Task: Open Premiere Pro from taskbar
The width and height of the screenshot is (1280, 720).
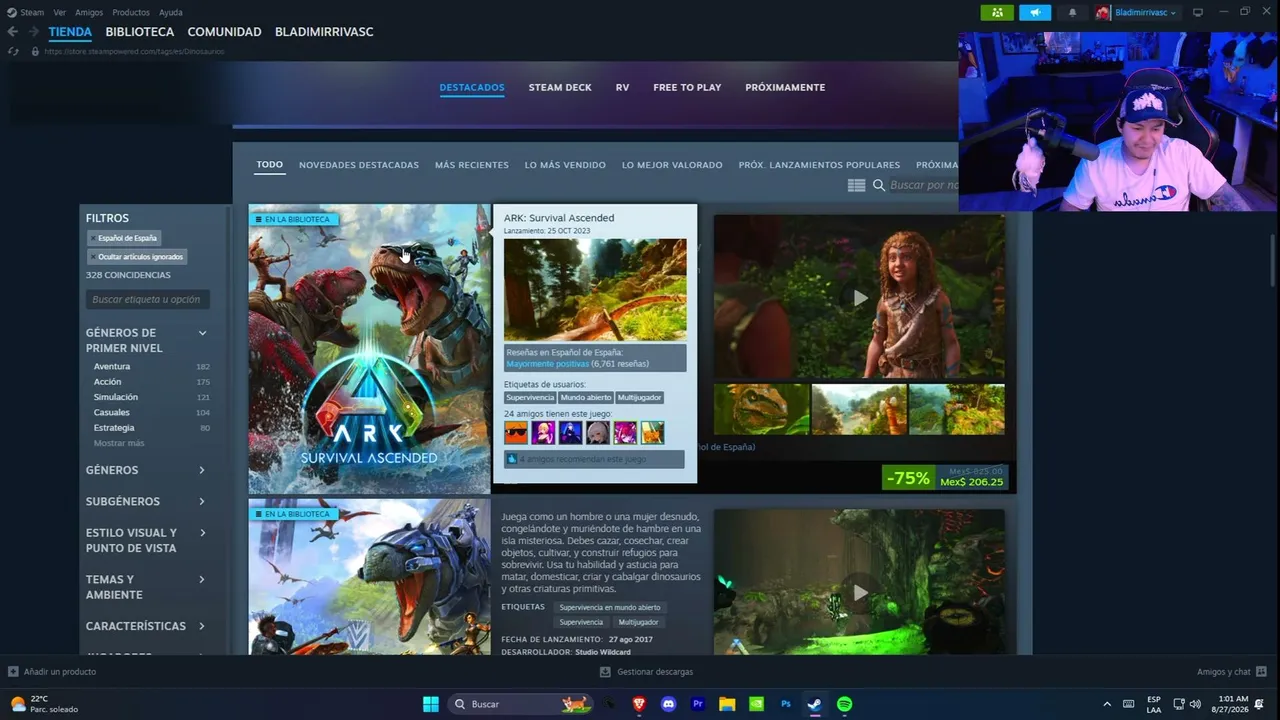Action: point(698,704)
